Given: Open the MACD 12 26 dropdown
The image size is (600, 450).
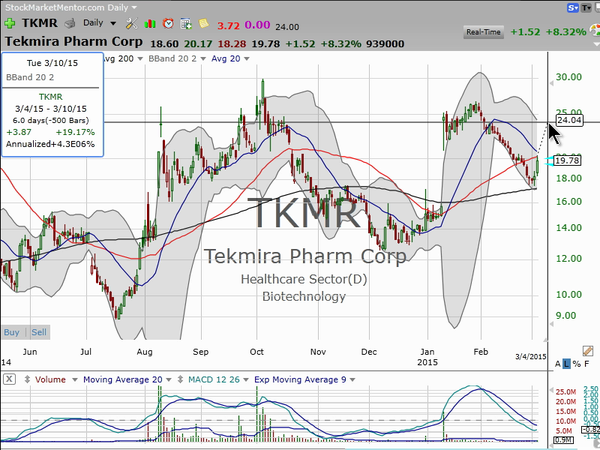Looking at the screenshot, I should 246,380.
